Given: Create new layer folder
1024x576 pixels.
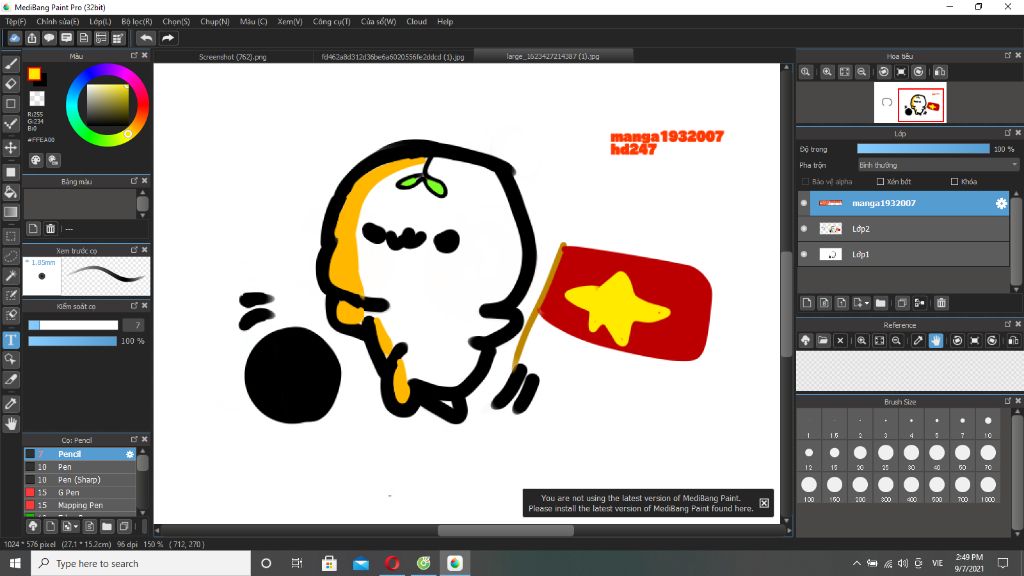Looking at the screenshot, I should 880,303.
